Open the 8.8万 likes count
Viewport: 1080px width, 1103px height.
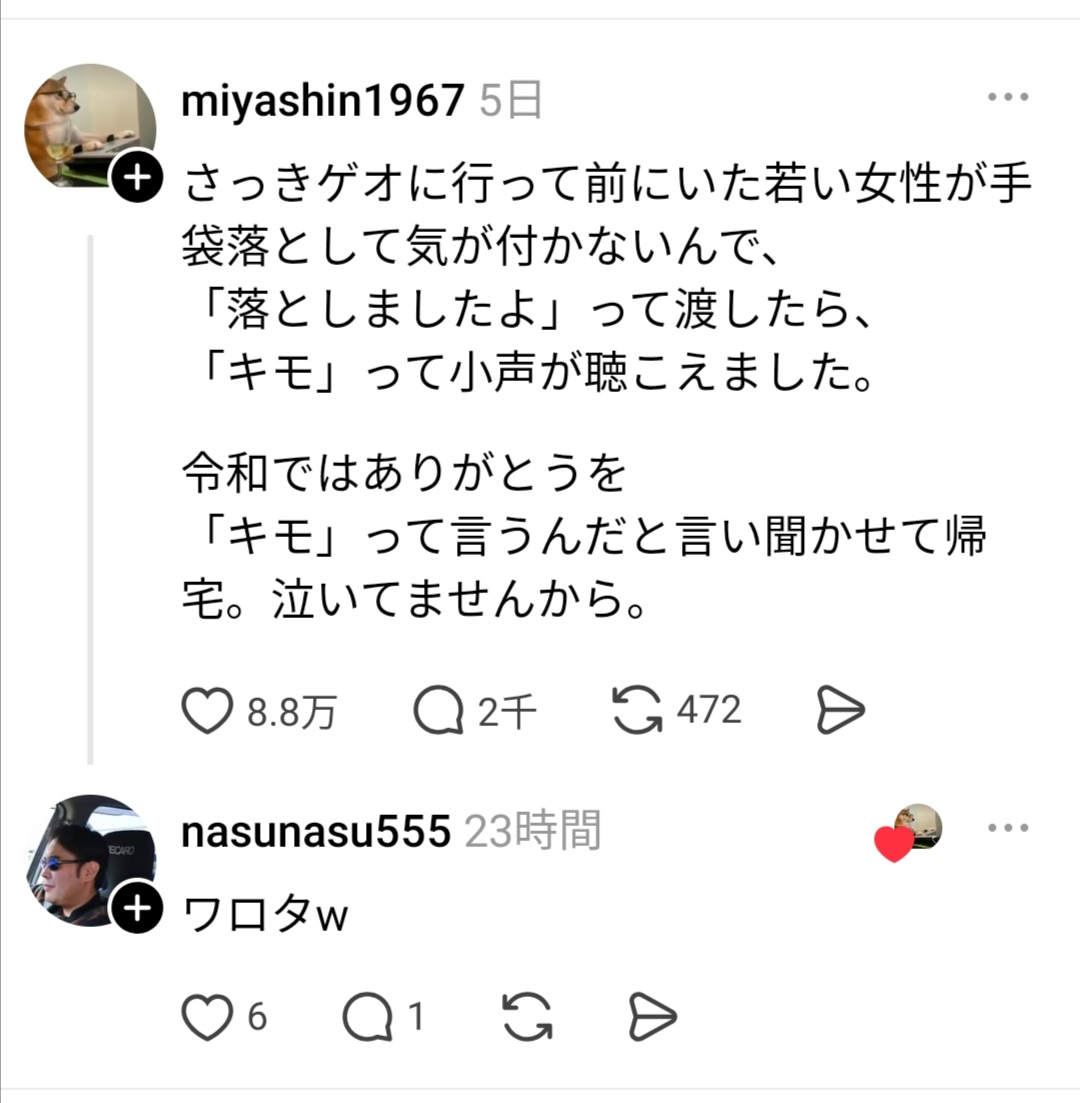pos(292,712)
